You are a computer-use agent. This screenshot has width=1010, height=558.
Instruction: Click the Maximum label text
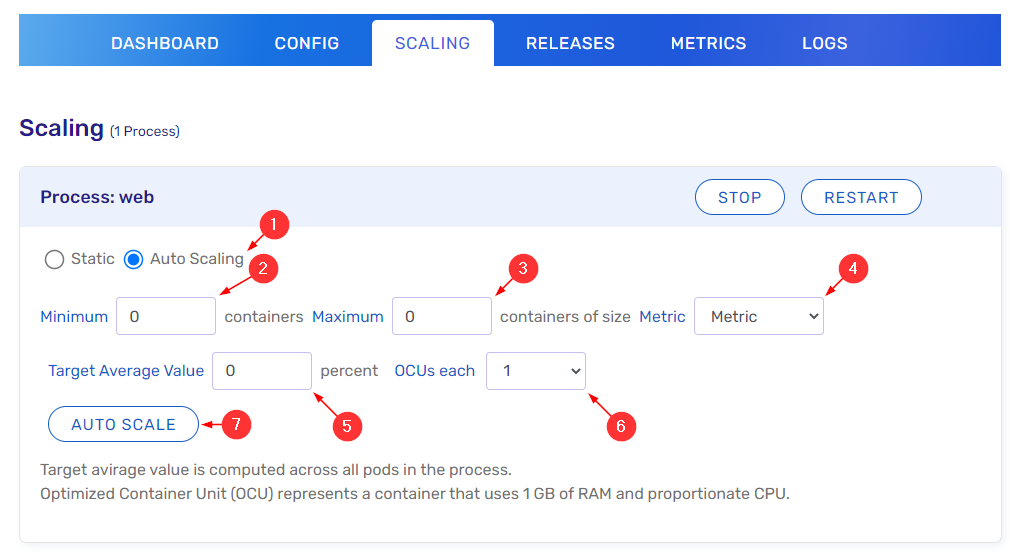[348, 316]
